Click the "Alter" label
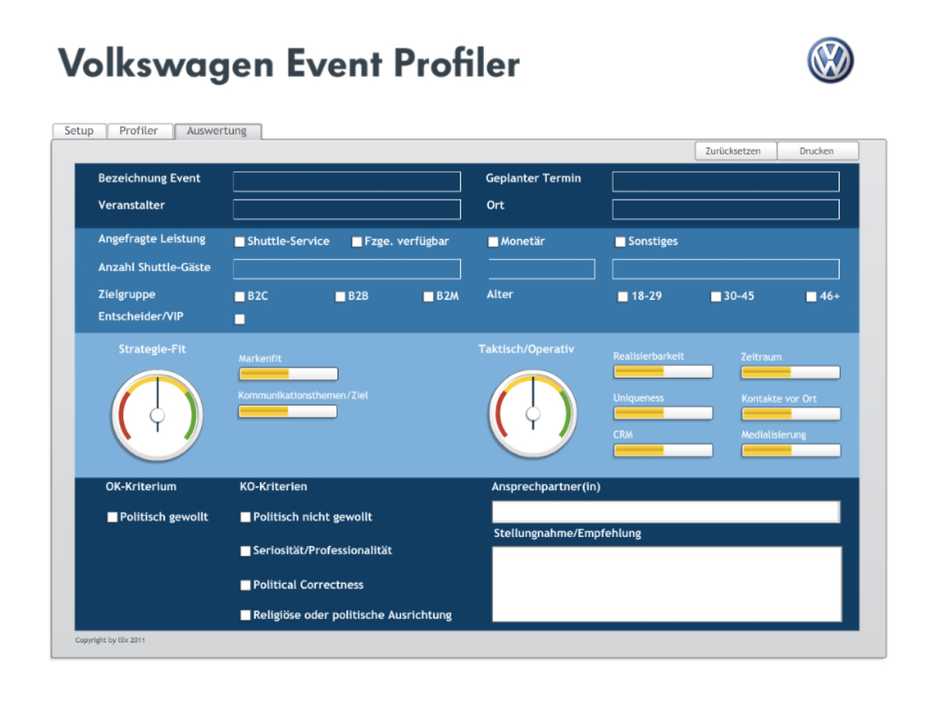950x717 pixels. pos(500,295)
